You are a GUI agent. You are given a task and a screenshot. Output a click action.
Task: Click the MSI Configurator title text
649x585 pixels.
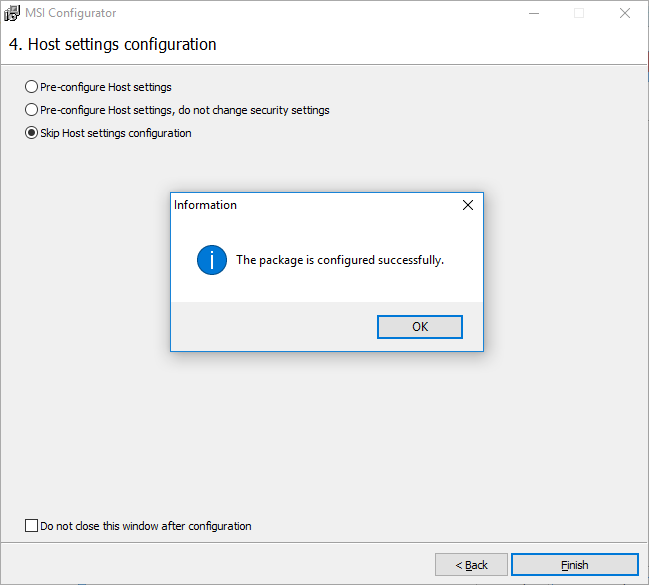(x=74, y=14)
